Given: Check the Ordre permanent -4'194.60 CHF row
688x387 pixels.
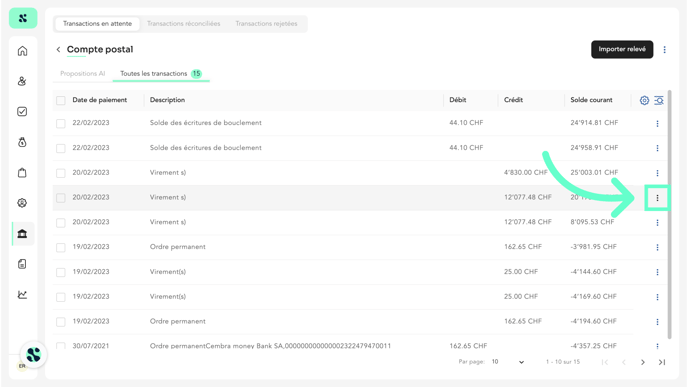Looking at the screenshot, I should point(61,322).
